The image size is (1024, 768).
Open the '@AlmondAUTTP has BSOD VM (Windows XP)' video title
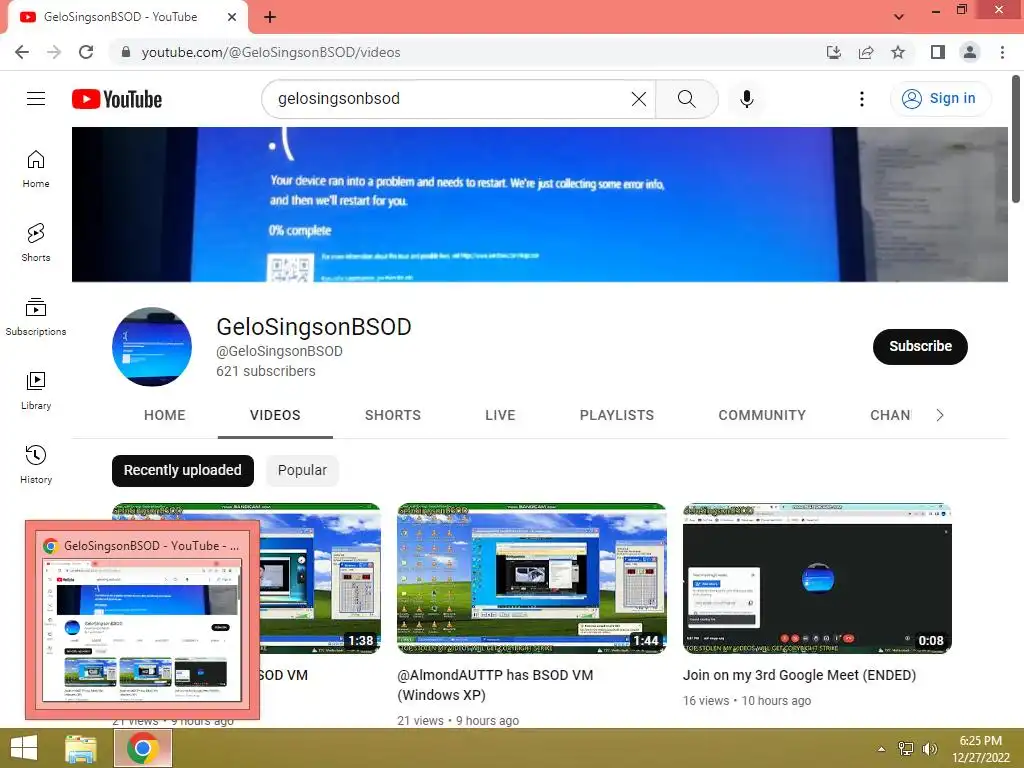point(494,684)
